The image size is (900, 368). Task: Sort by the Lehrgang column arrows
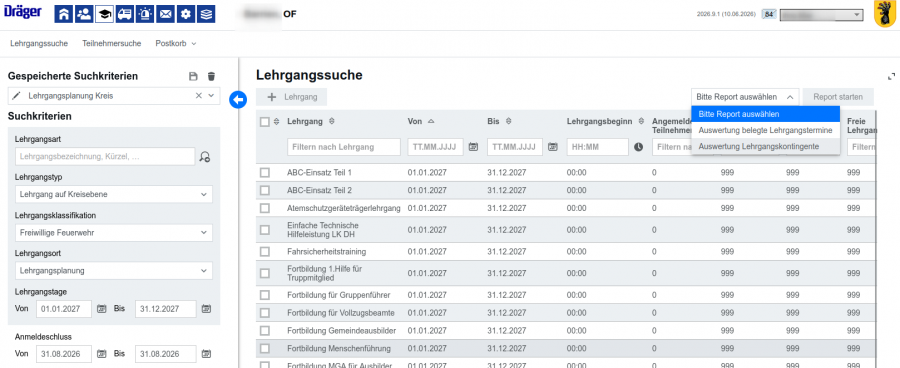pos(332,121)
